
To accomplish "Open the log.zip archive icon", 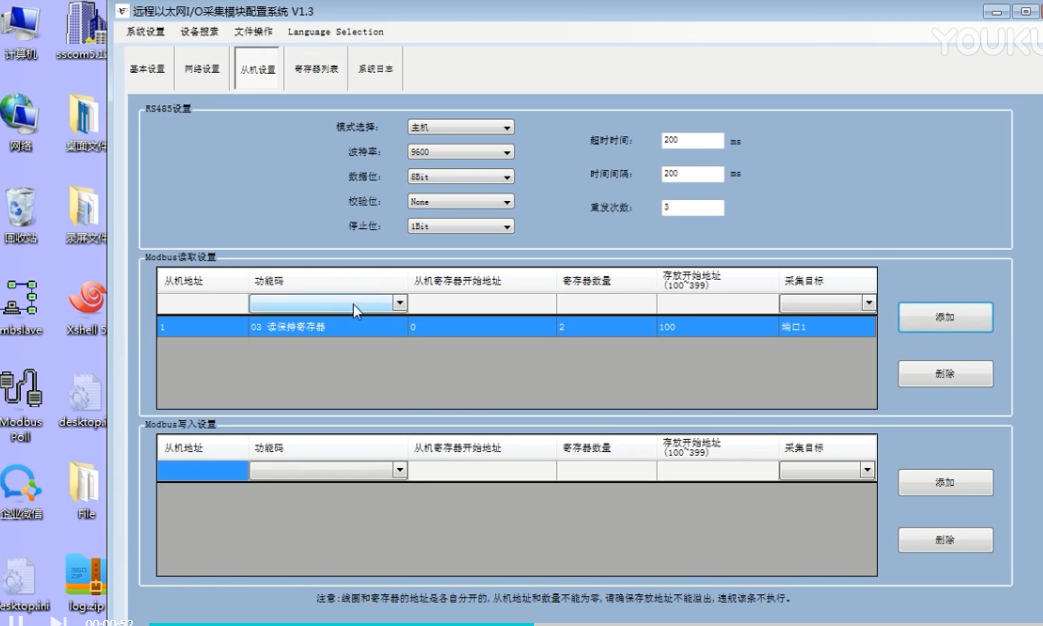I will tap(85, 578).
